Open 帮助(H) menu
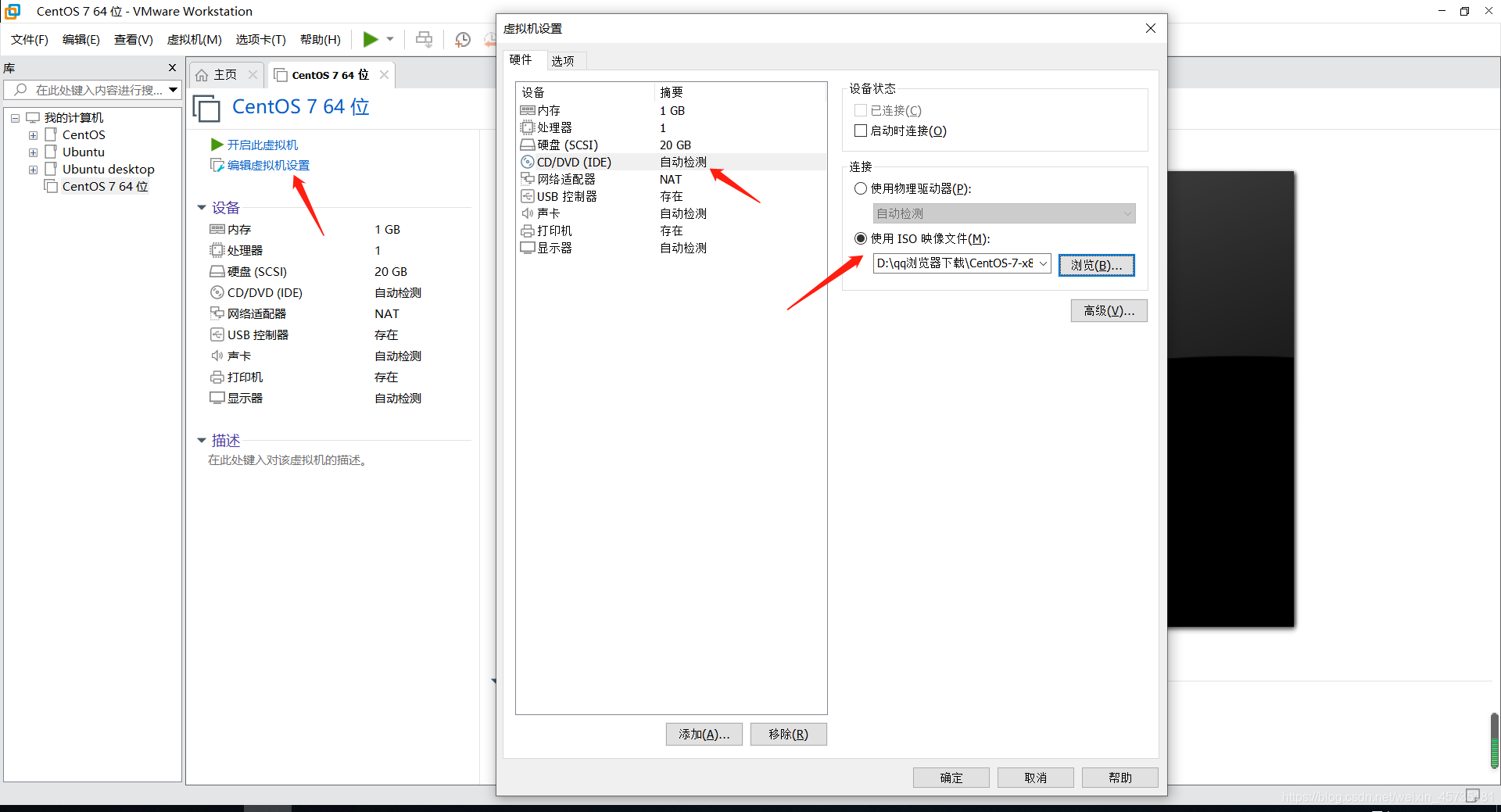The image size is (1501, 812). click(x=321, y=40)
